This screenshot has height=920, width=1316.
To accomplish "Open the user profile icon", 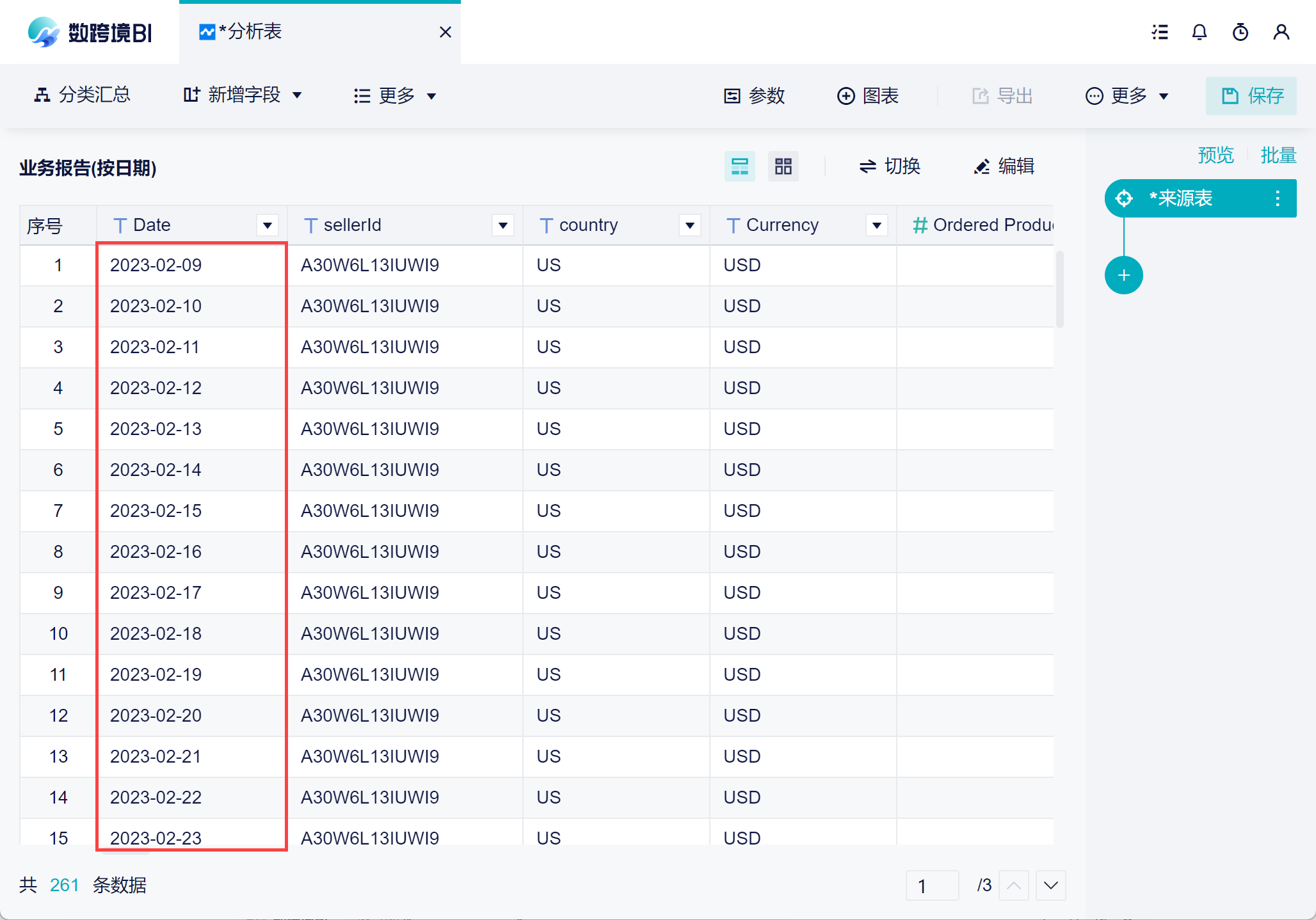I will tap(1281, 32).
